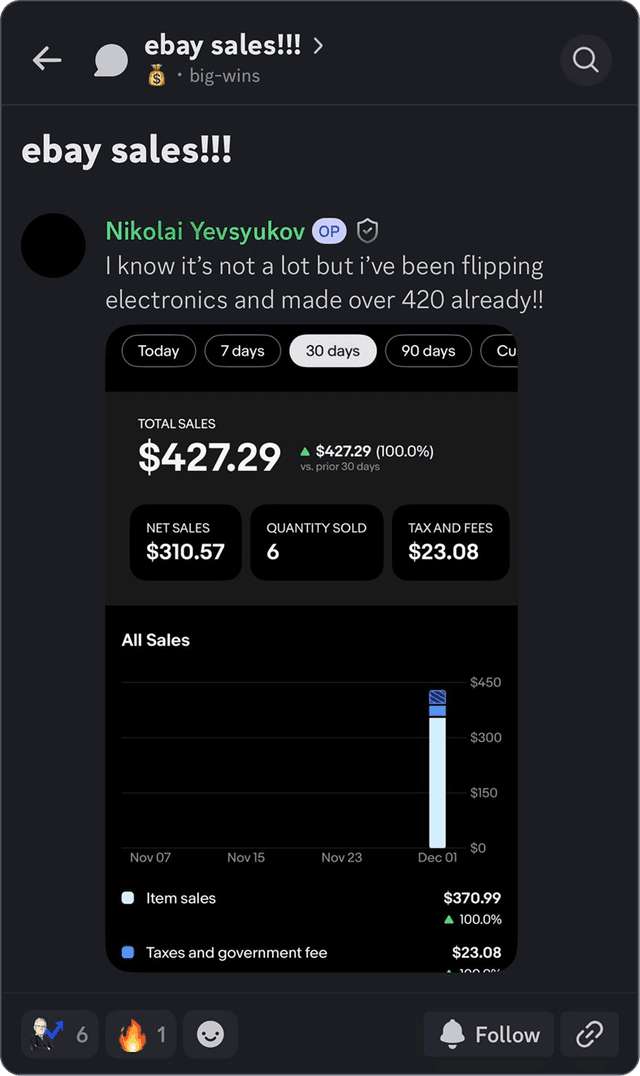
Task: Click the shield badge next to OP
Action: [x=368, y=231]
